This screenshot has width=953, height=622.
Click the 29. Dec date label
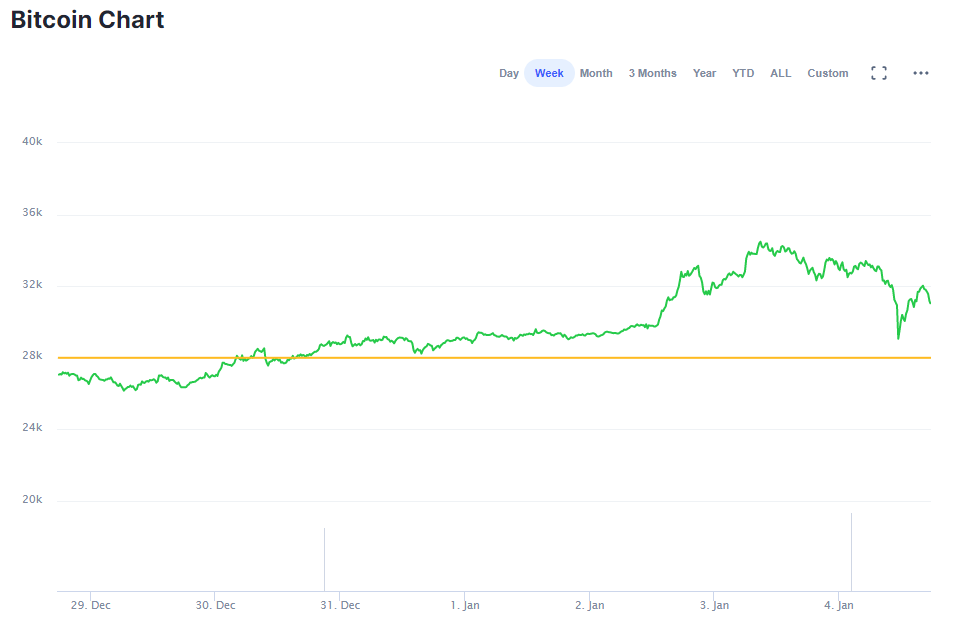pyautogui.click(x=91, y=605)
